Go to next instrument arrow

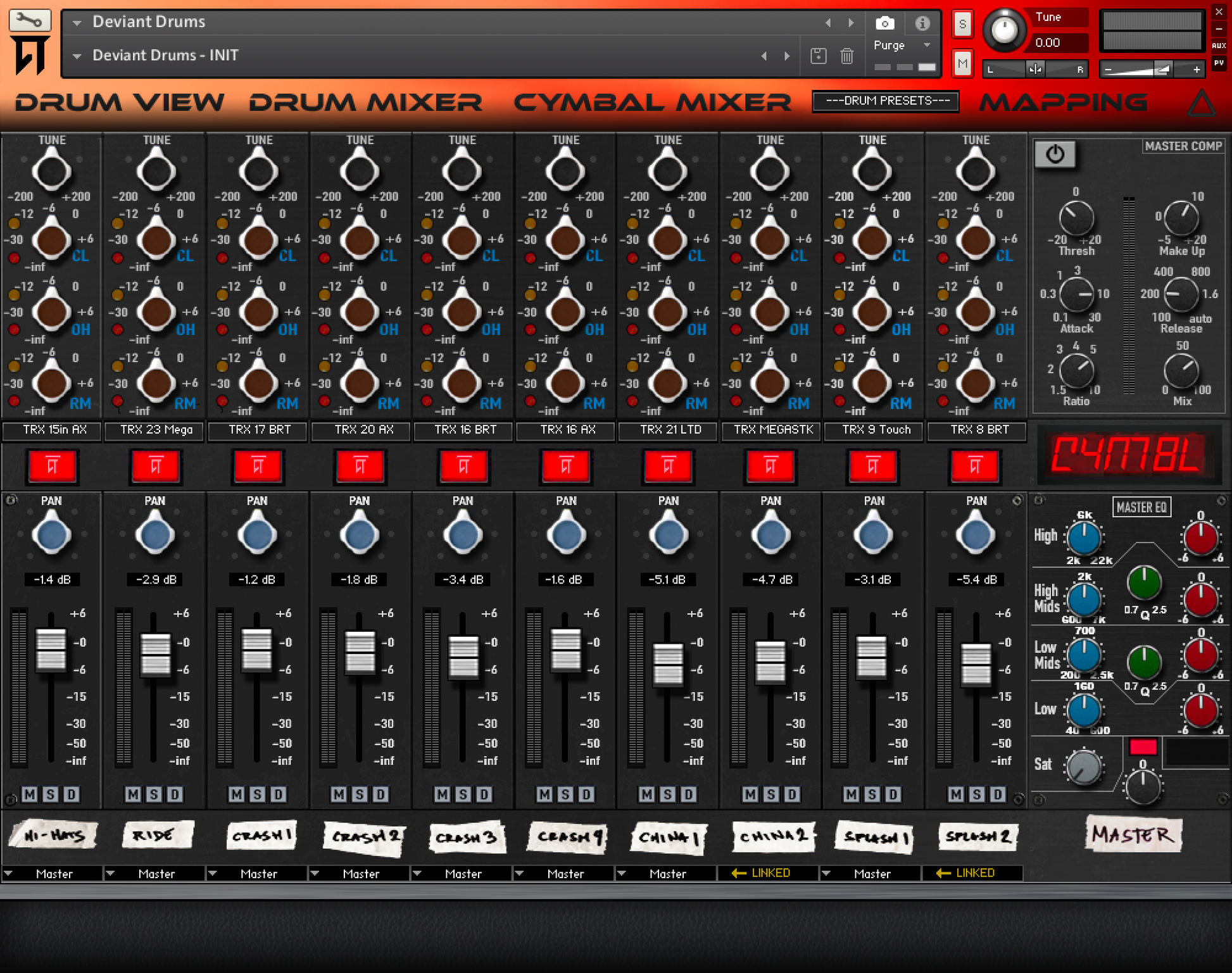(851, 23)
